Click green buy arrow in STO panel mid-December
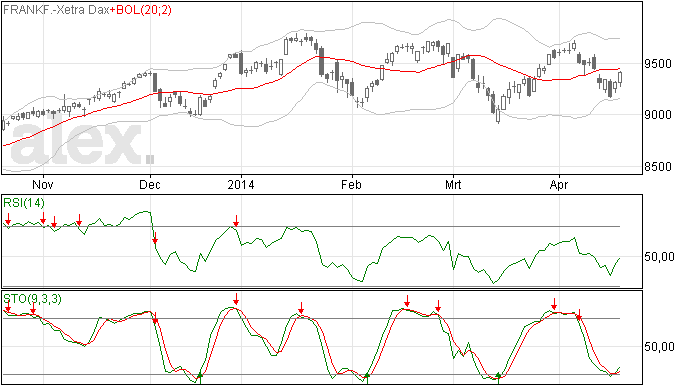Viewport: 690px width, 387px height. pyautogui.click(x=200, y=377)
